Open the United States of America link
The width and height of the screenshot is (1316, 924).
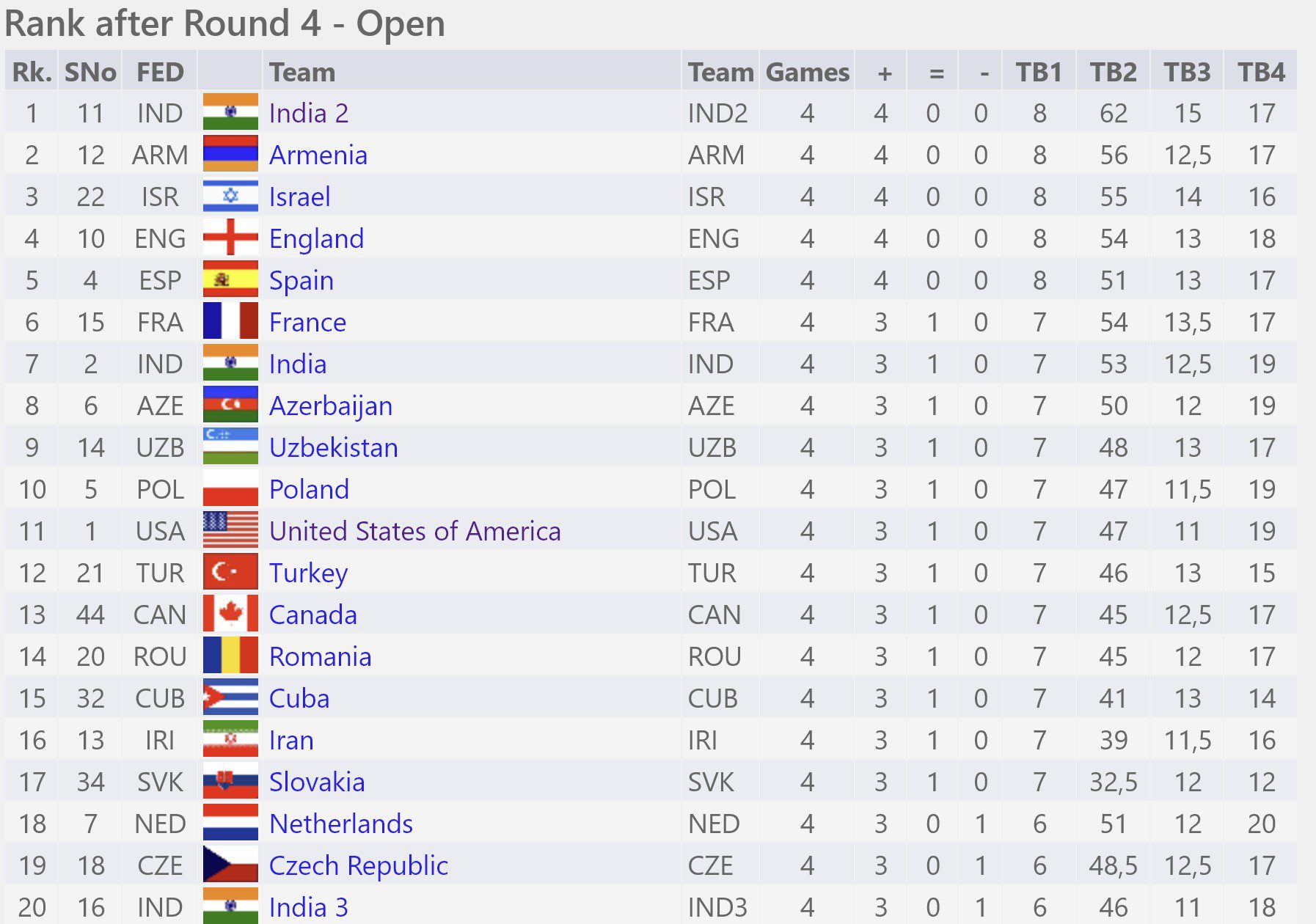[415, 531]
